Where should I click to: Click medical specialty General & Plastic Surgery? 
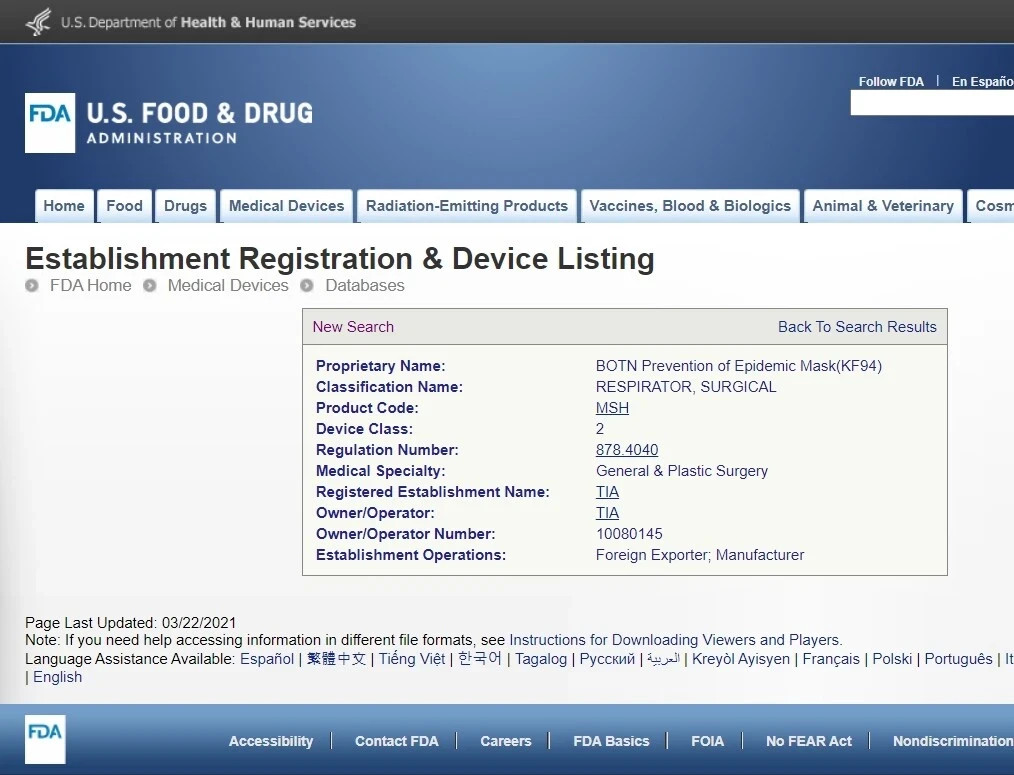682,471
